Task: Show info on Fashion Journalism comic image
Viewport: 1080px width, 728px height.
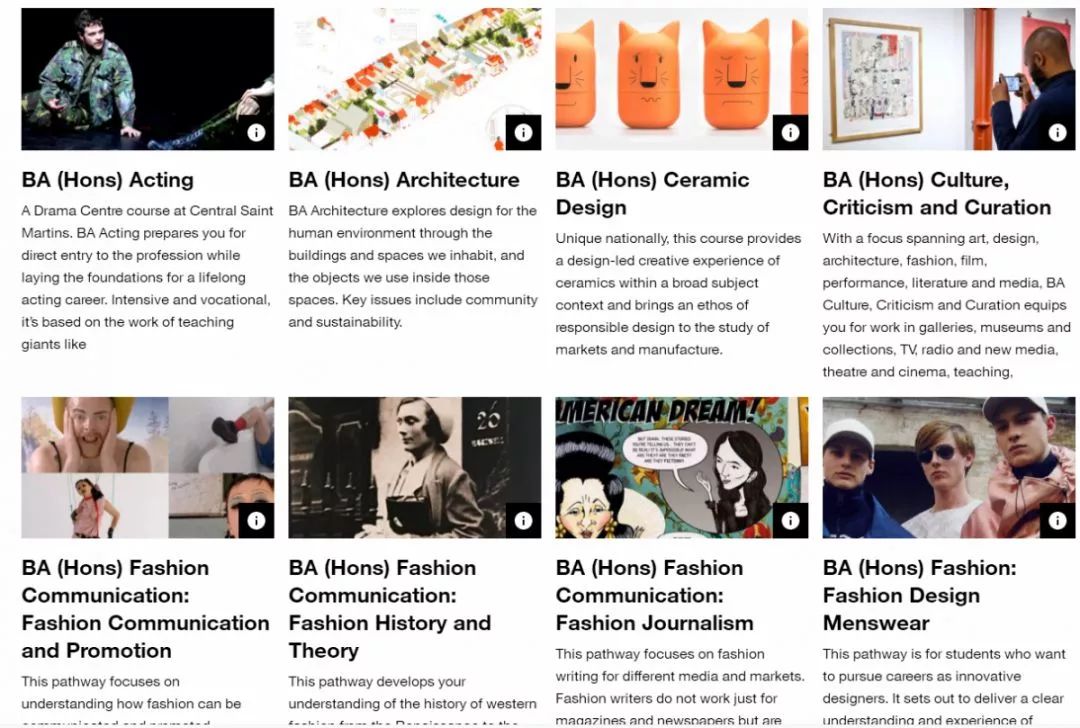Action: click(790, 521)
